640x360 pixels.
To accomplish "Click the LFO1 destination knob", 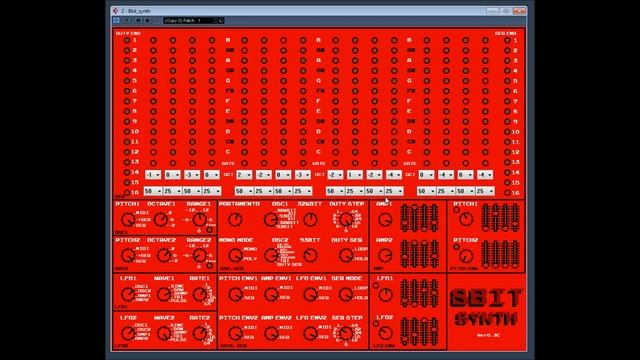I will pos(128,294).
